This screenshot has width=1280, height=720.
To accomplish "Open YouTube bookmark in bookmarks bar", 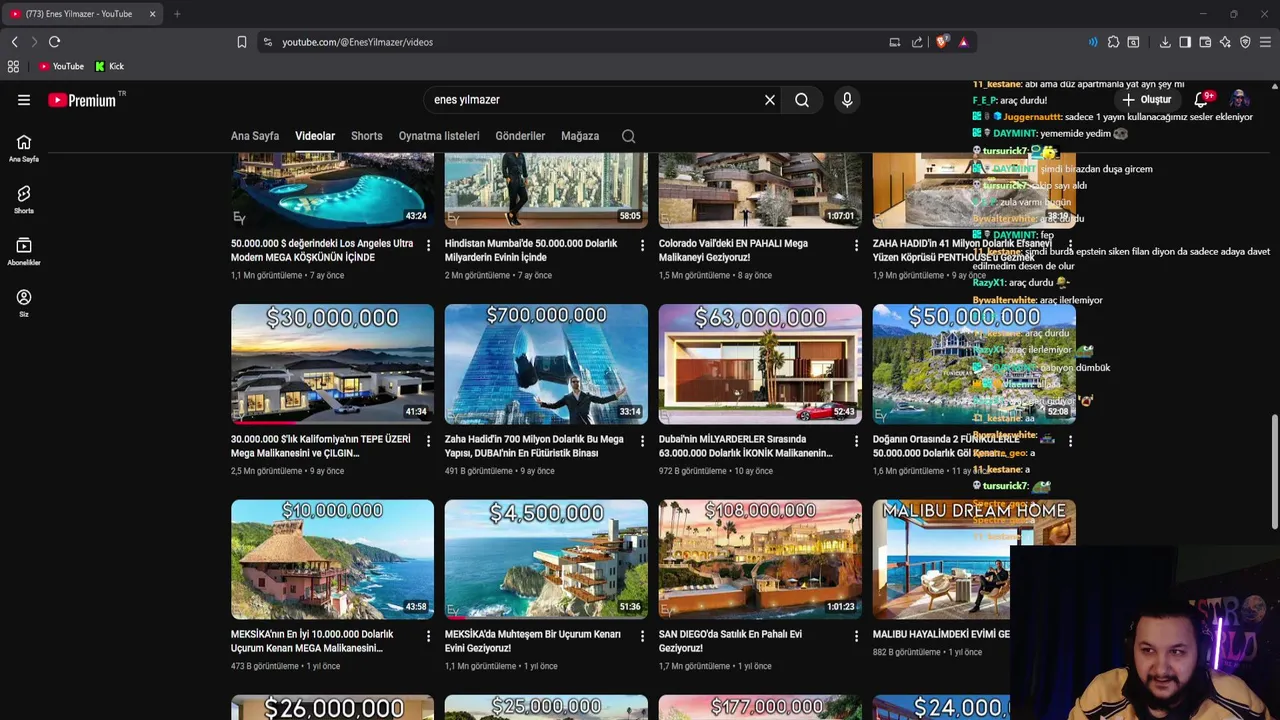I will tap(61, 66).
